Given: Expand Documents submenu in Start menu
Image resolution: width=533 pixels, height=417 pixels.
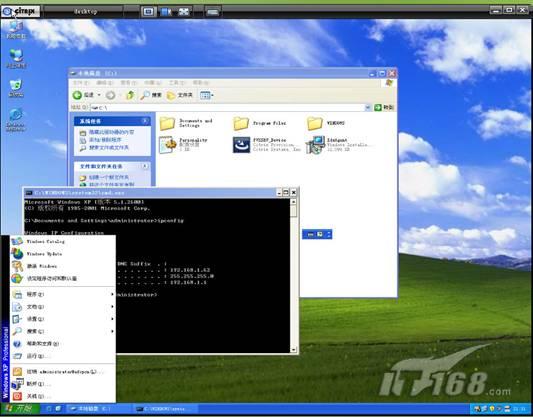Looking at the screenshot, I should coord(63,307).
